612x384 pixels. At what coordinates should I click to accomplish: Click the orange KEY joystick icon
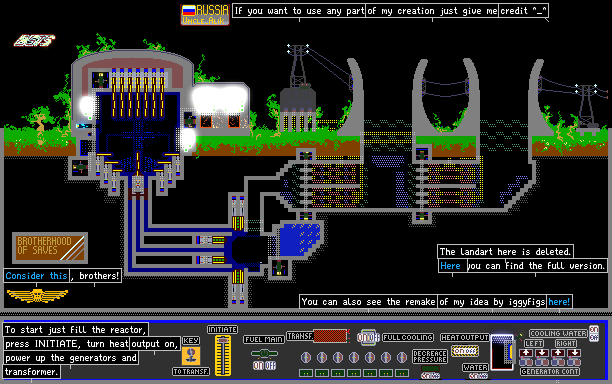click(191, 356)
